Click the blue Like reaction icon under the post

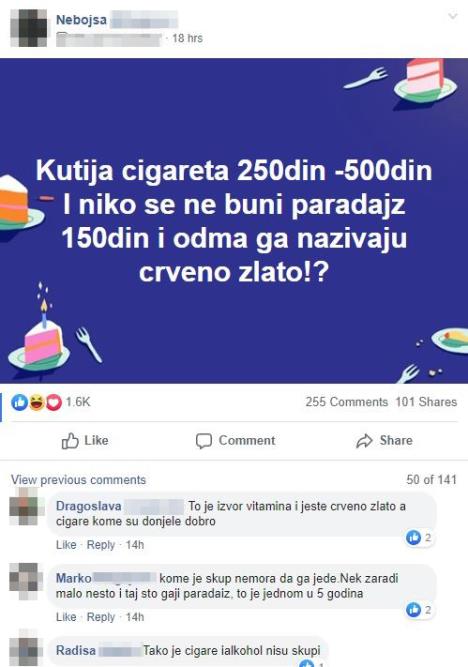click(20, 402)
